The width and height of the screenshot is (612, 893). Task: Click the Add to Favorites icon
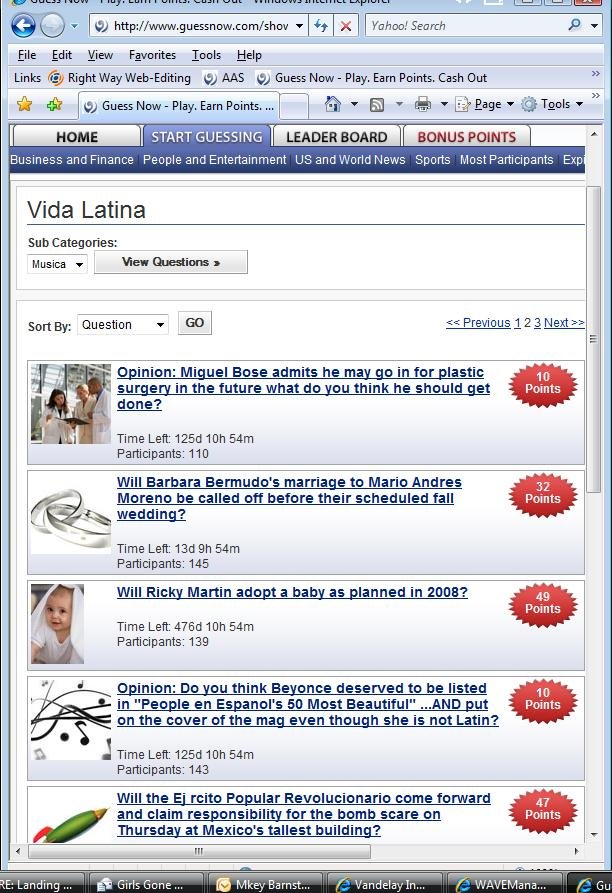coord(55,104)
